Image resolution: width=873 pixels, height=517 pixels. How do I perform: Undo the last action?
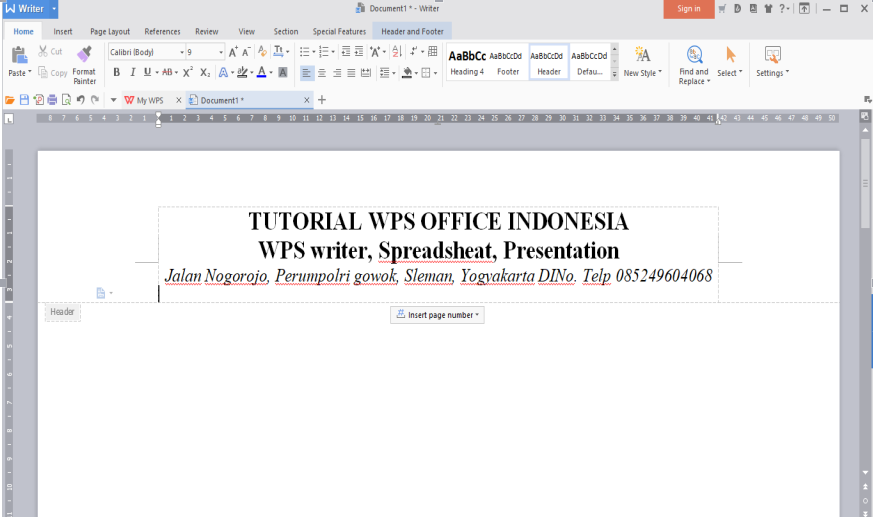[x=81, y=100]
